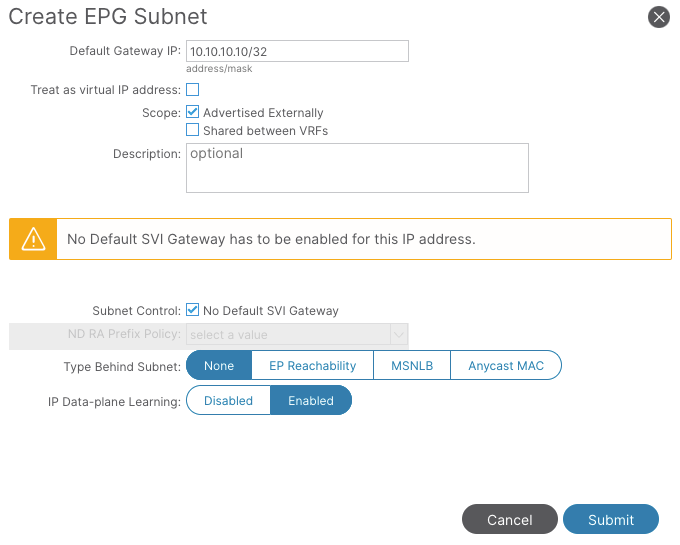Viewport: 680px width, 545px height.
Task: Select EP Reachability type
Action: tap(312, 366)
